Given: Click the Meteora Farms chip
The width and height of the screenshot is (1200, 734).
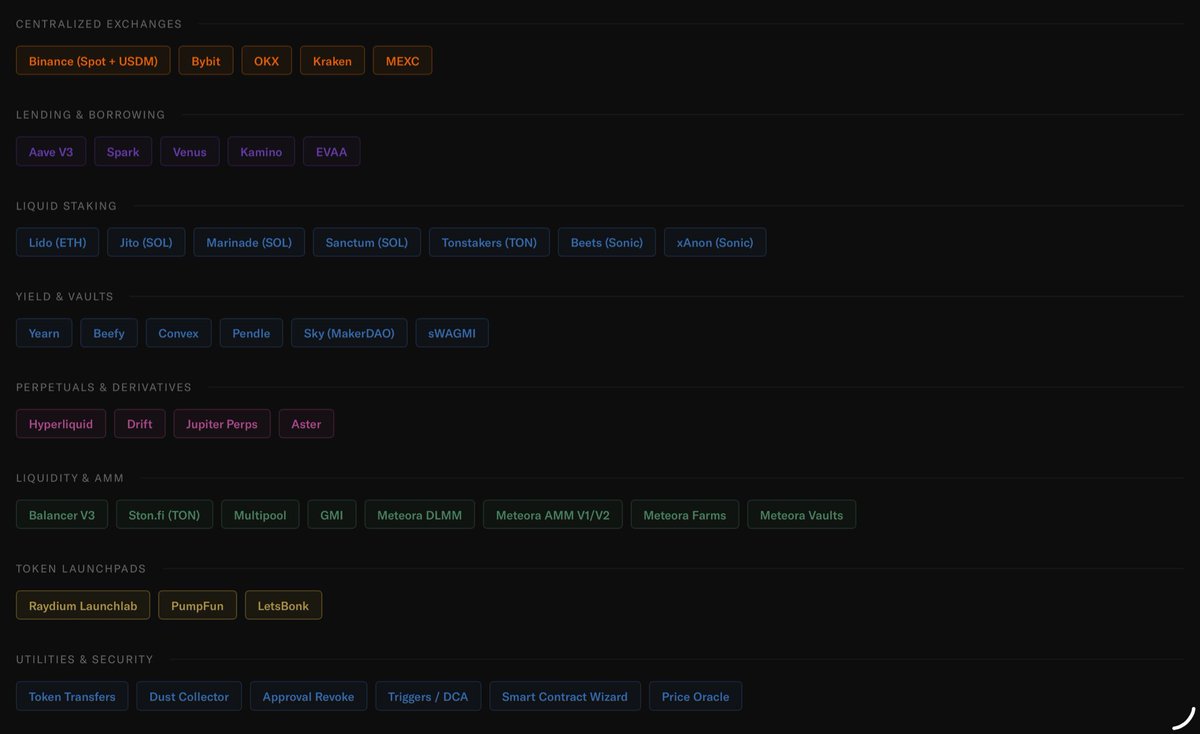Looking at the screenshot, I should [685, 515].
